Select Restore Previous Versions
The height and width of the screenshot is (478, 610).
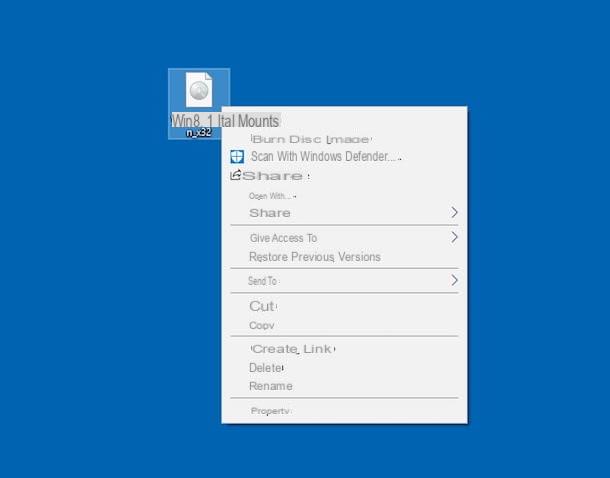click(x=315, y=257)
